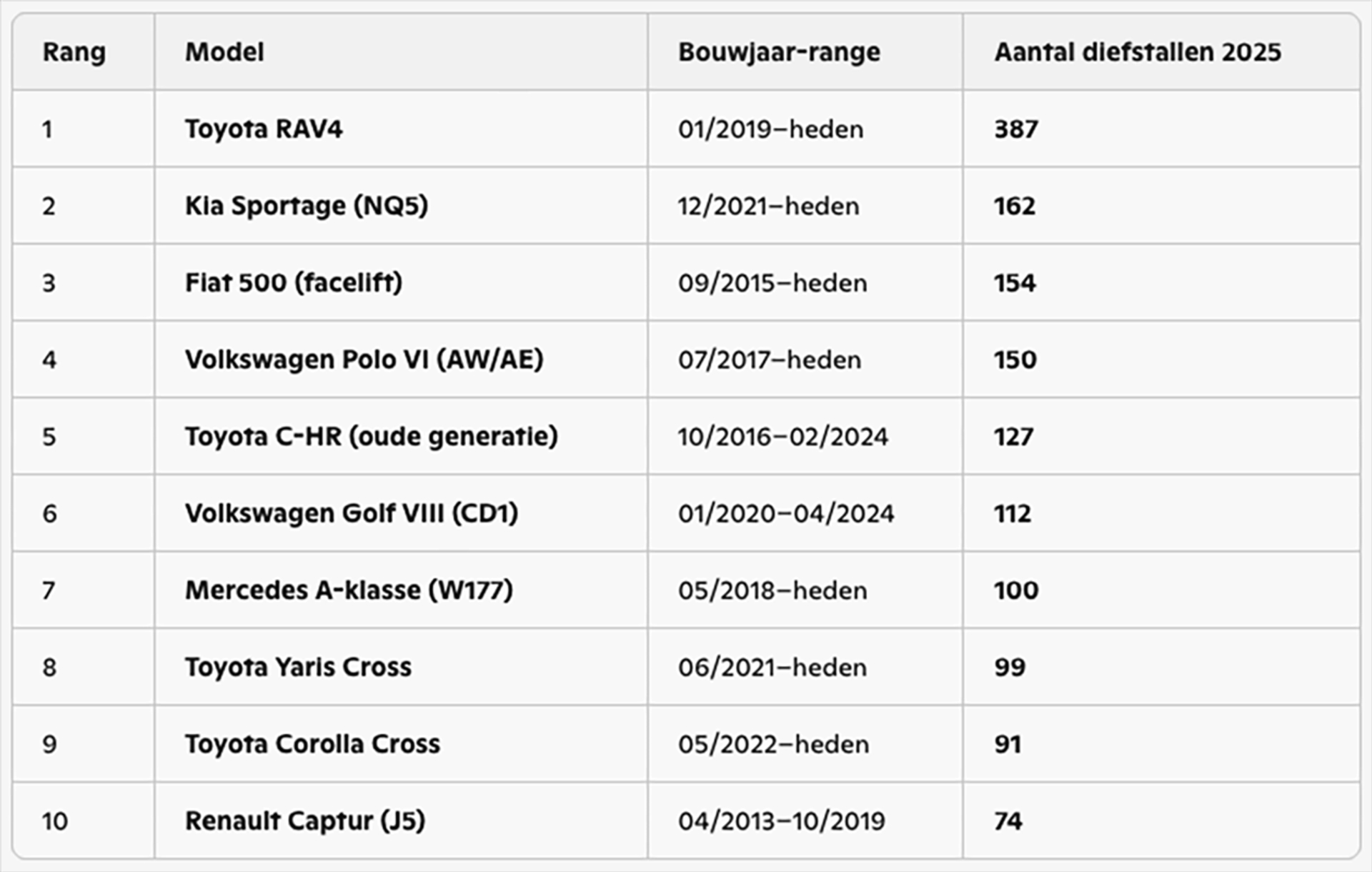Click rank number 10 cell

54,821
